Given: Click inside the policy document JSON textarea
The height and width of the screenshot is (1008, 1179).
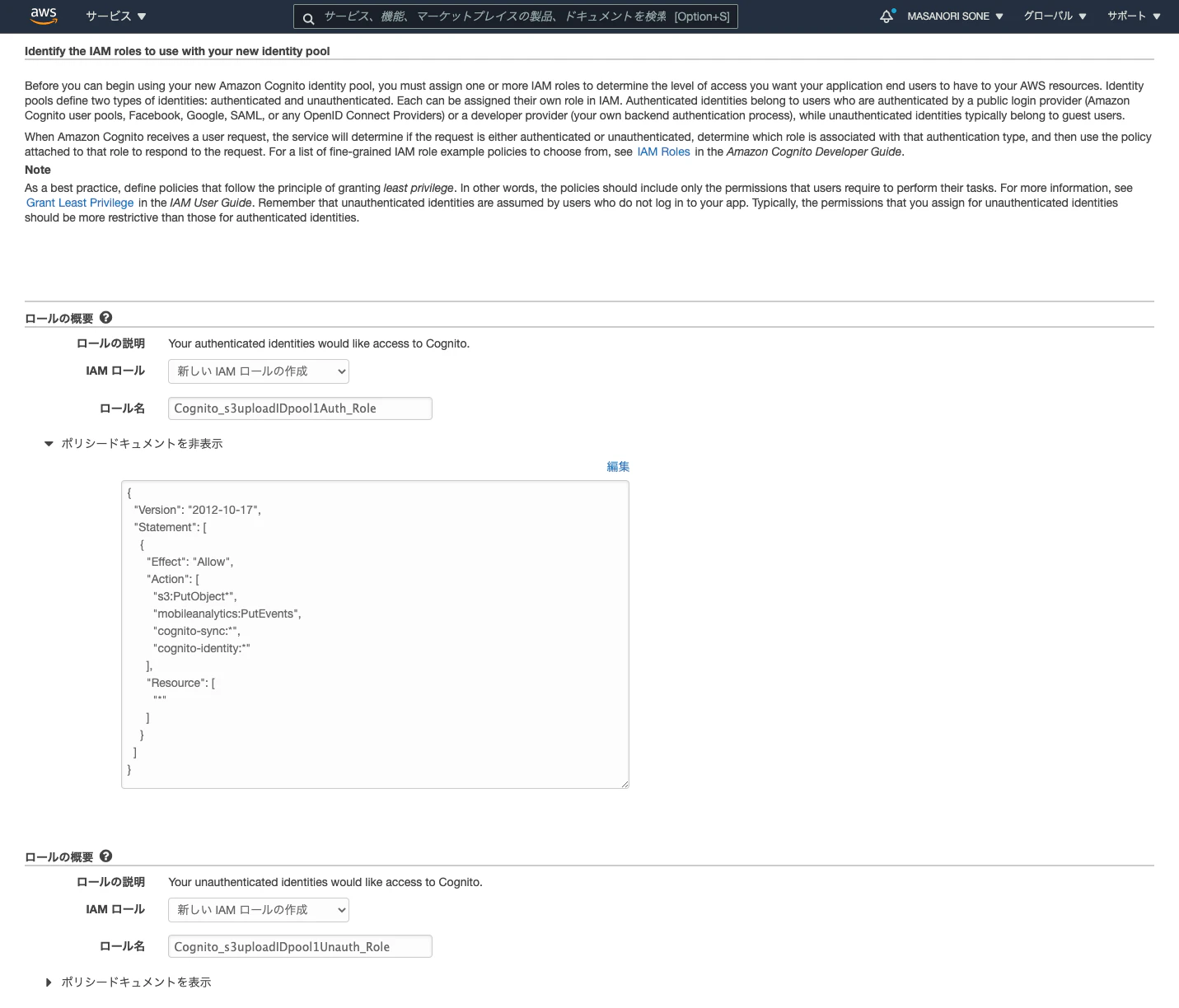Looking at the screenshot, I should click(375, 635).
